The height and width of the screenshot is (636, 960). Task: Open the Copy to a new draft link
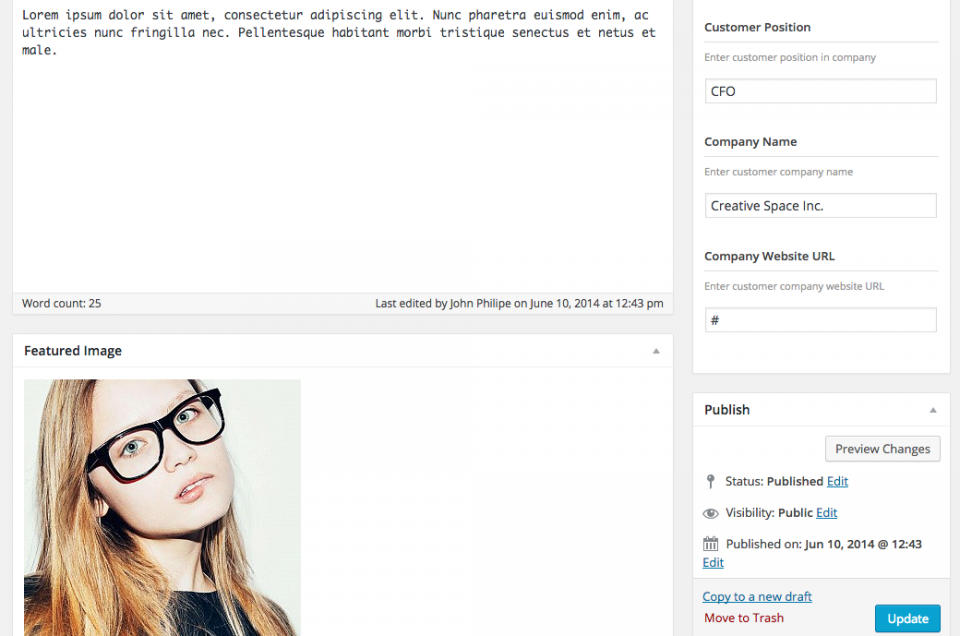coord(757,597)
